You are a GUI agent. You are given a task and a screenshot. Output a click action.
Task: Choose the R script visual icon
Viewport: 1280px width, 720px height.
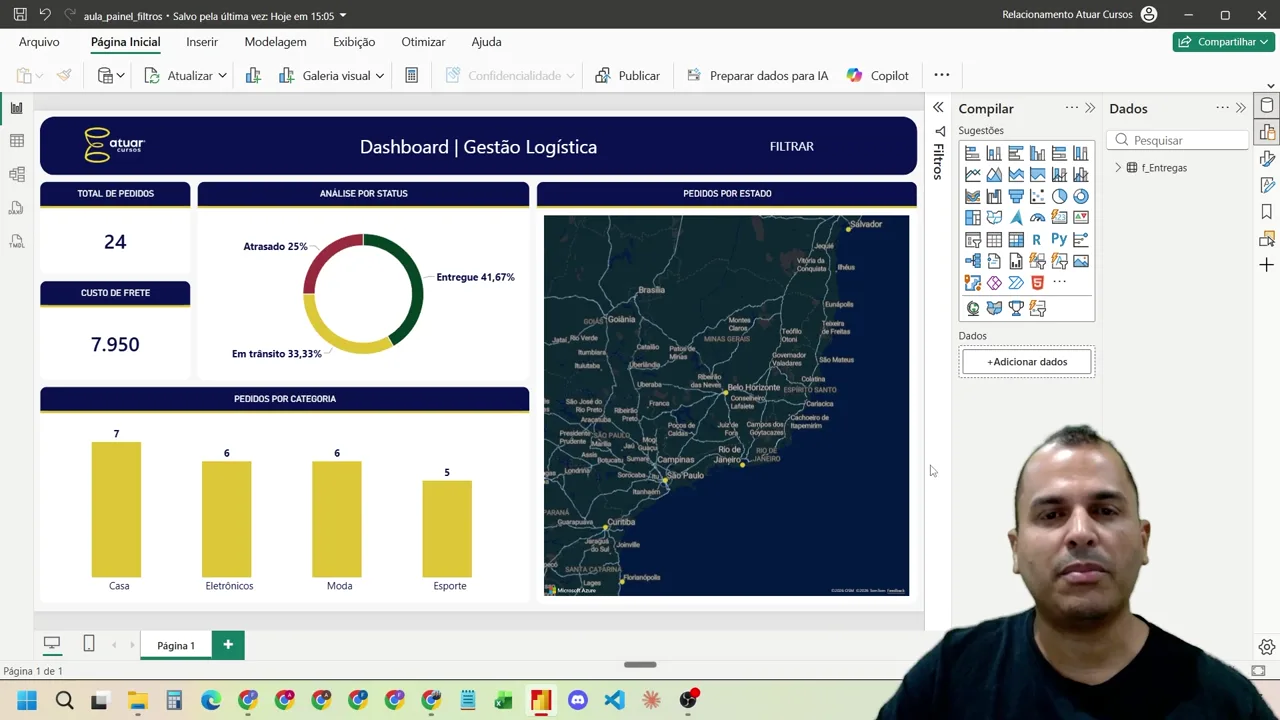1037,239
